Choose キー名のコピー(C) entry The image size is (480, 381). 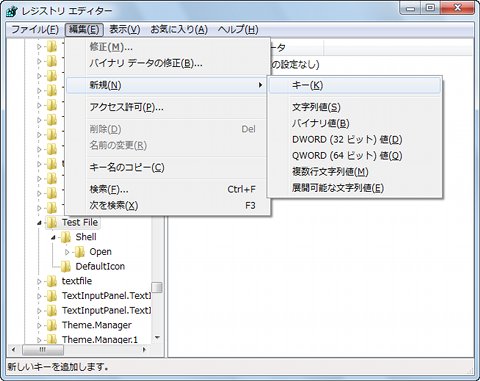[x=168, y=167]
